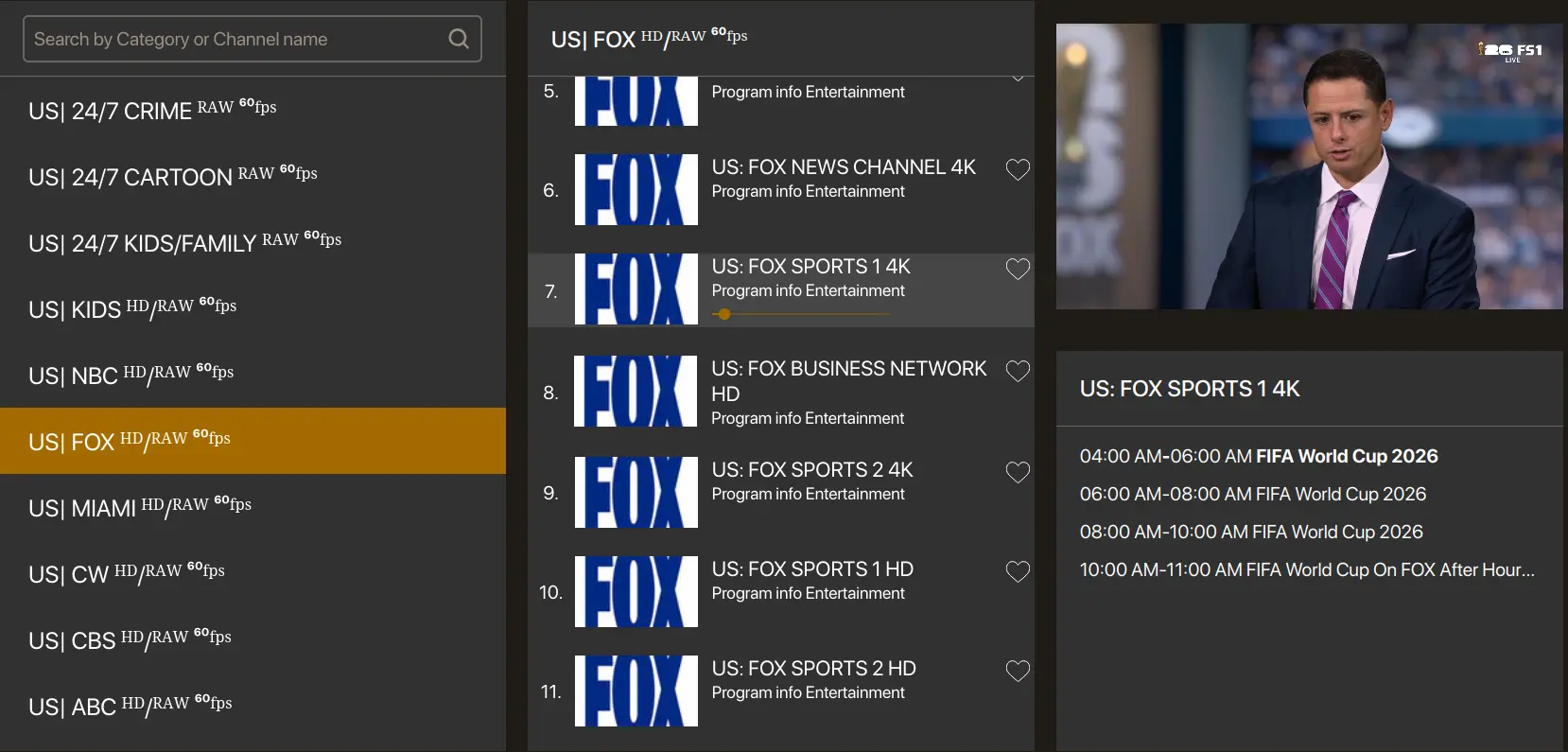Click Program info Entertainment under FOX SPORTS 2 HD
Viewport: 1568px width, 752px height.
[808, 692]
